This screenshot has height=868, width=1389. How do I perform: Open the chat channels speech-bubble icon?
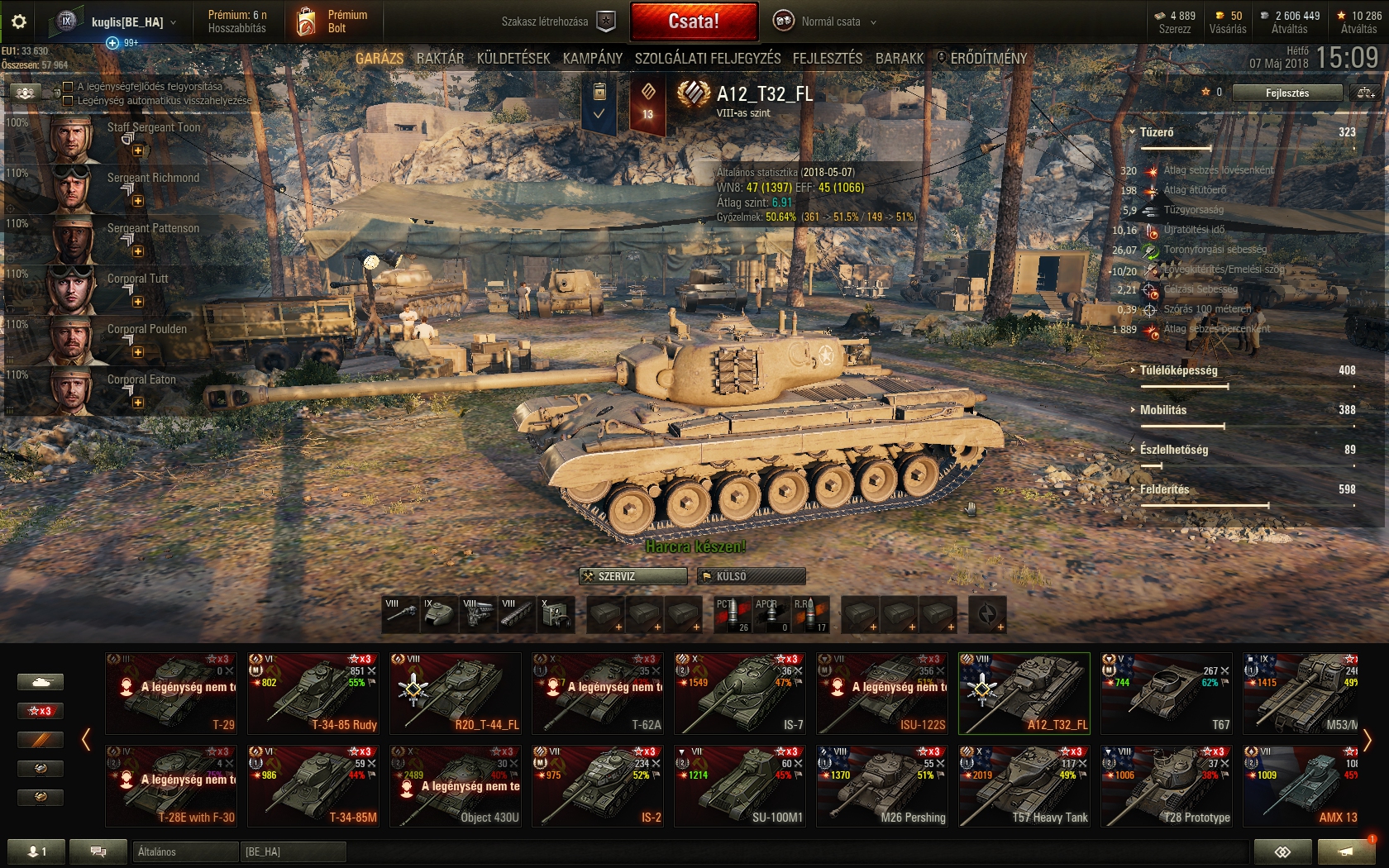(98, 851)
